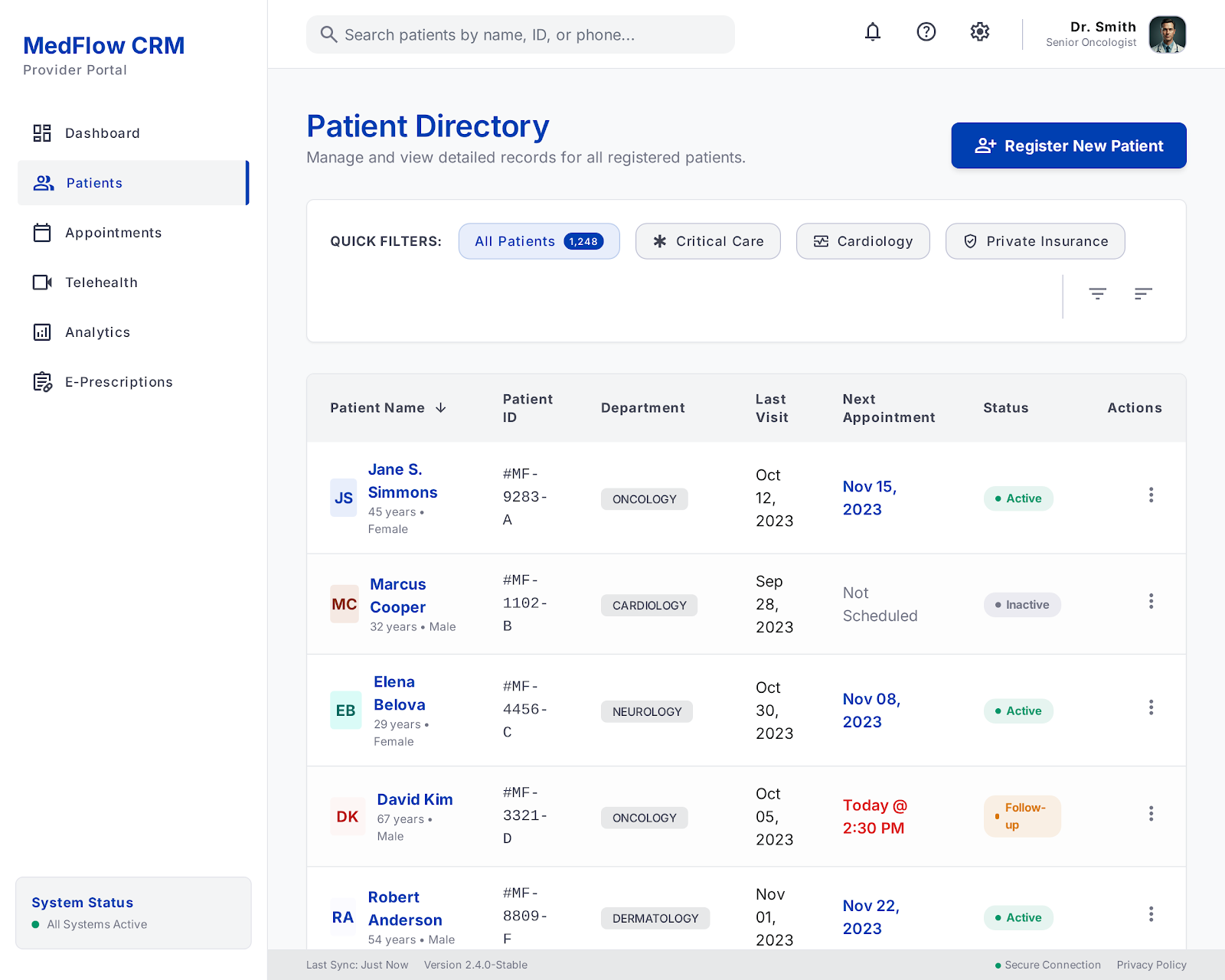This screenshot has width=1225, height=980.
Task: Click the DK avatar initials
Action: pyautogui.click(x=348, y=817)
